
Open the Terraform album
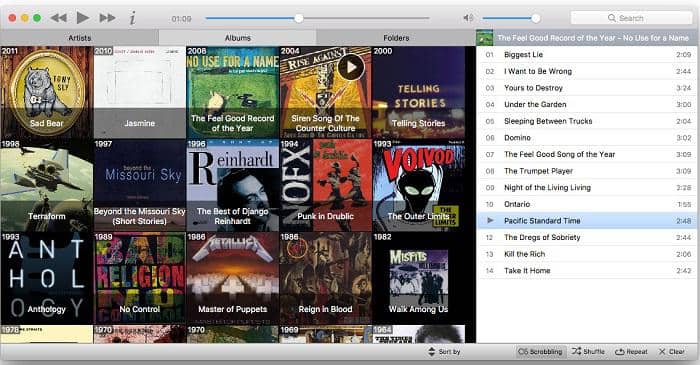pos(46,185)
